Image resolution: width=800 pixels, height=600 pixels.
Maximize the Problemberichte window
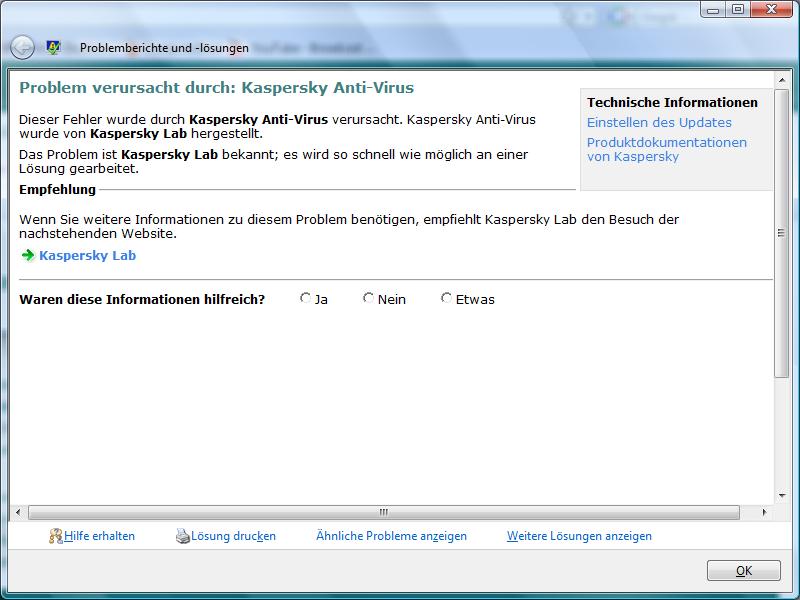click(738, 10)
